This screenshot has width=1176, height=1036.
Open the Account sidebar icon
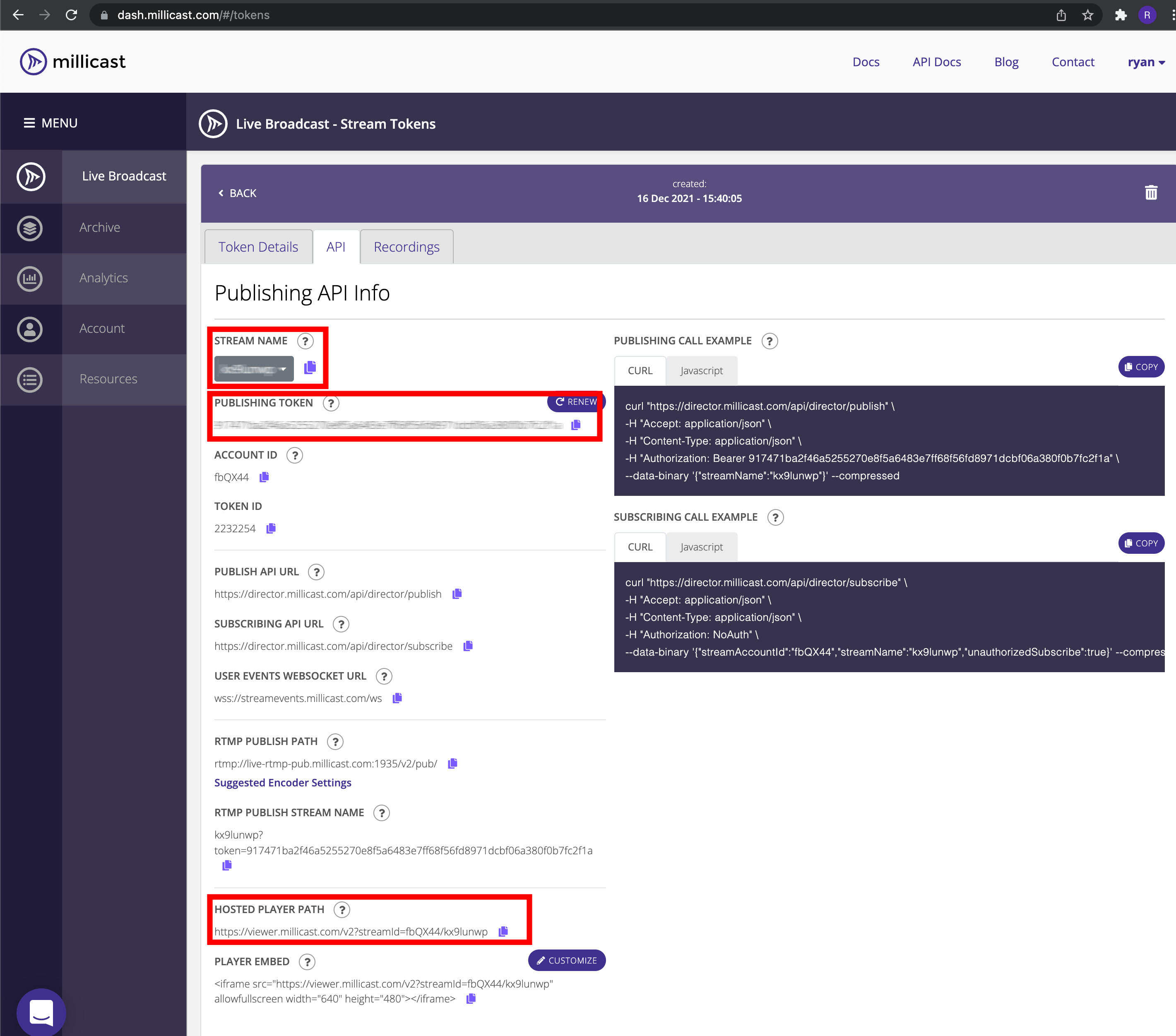pos(30,329)
